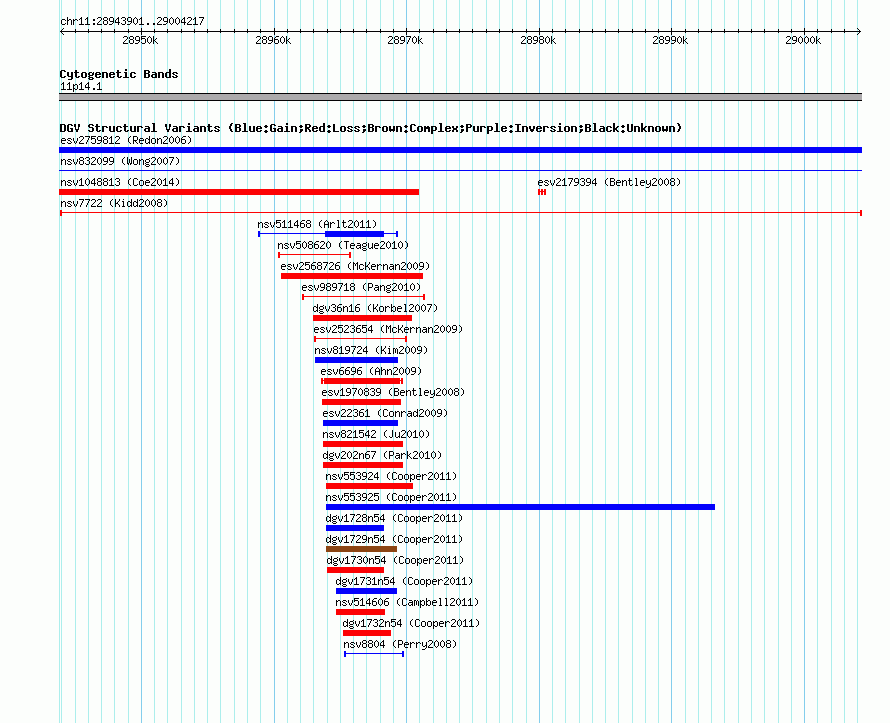Select nsv821542 (Ju2010) label
The image size is (890, 723).
pyautogui.click(x=376, y=434)
